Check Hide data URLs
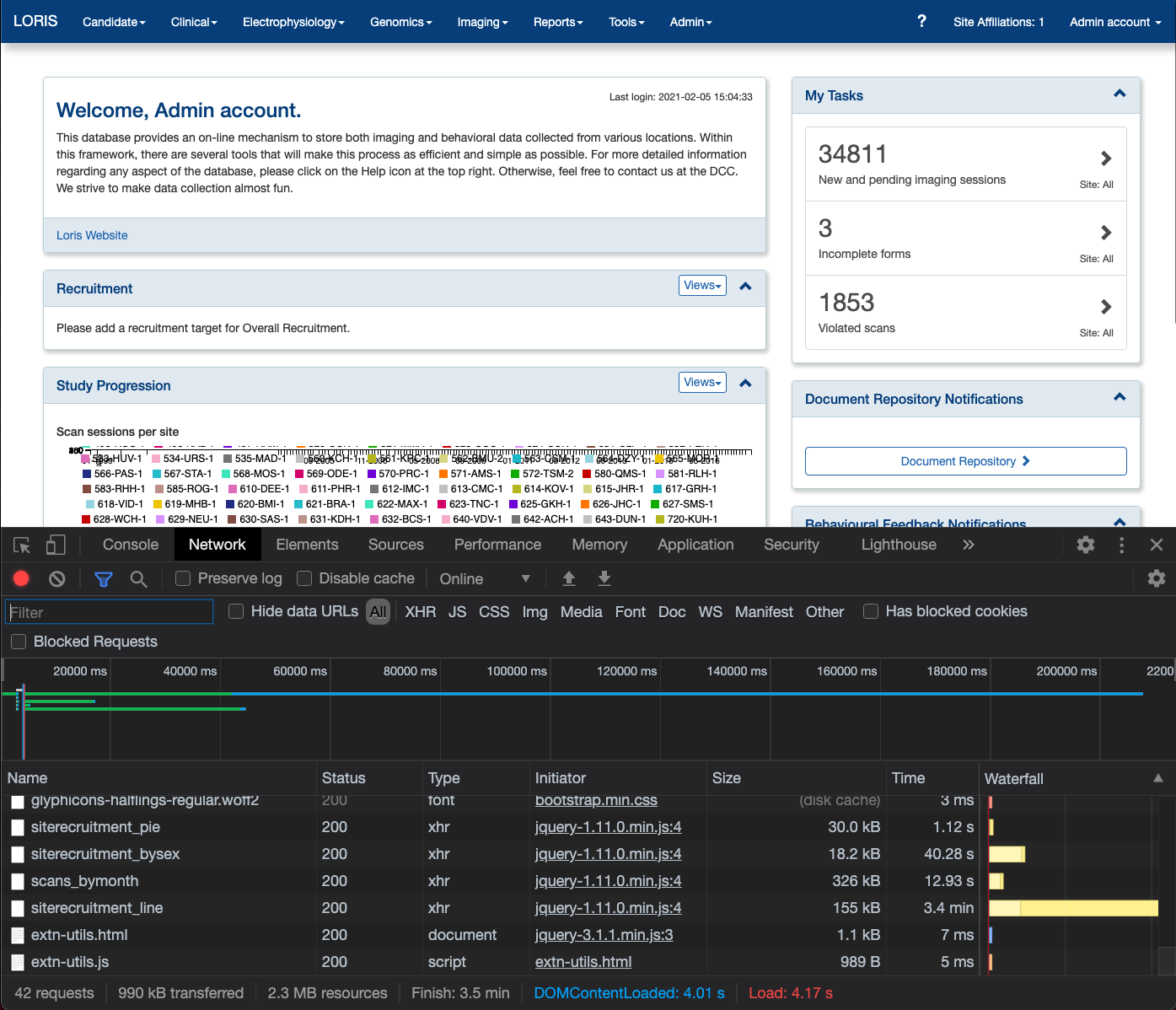 point(236,611)
